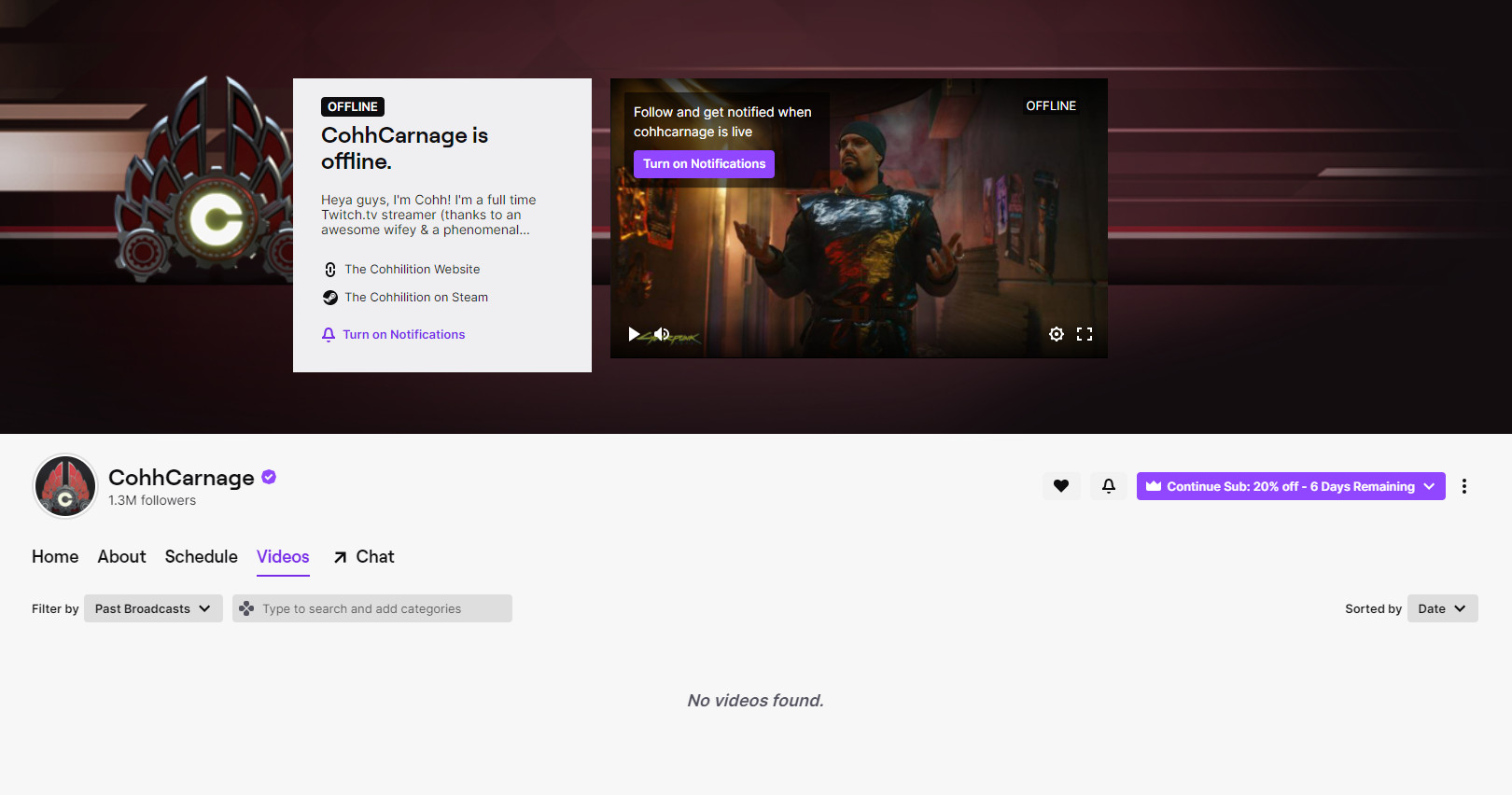Click the channel bio description text
This screenshot has width=1512, height=795.
coord(428,215)
